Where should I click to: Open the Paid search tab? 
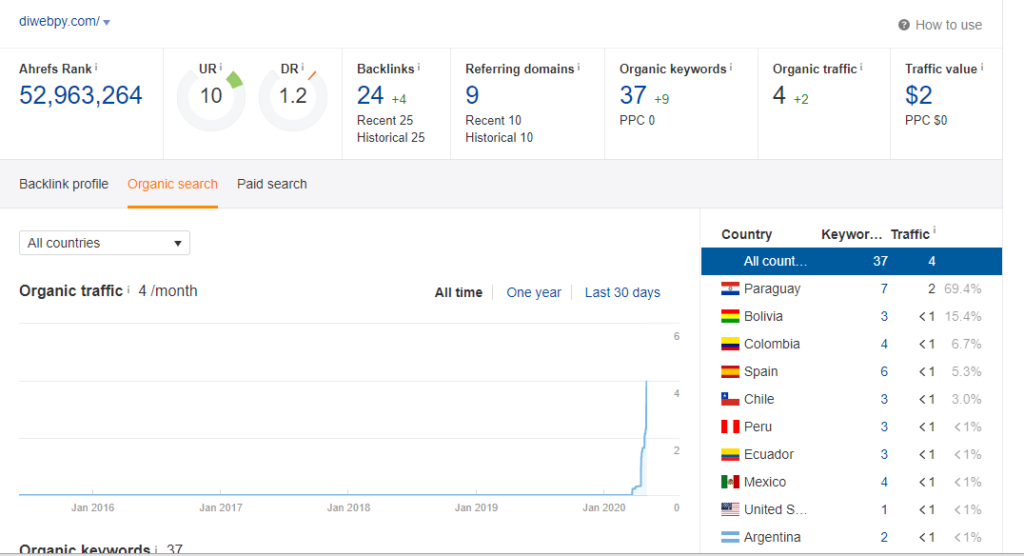coord(272,184)
